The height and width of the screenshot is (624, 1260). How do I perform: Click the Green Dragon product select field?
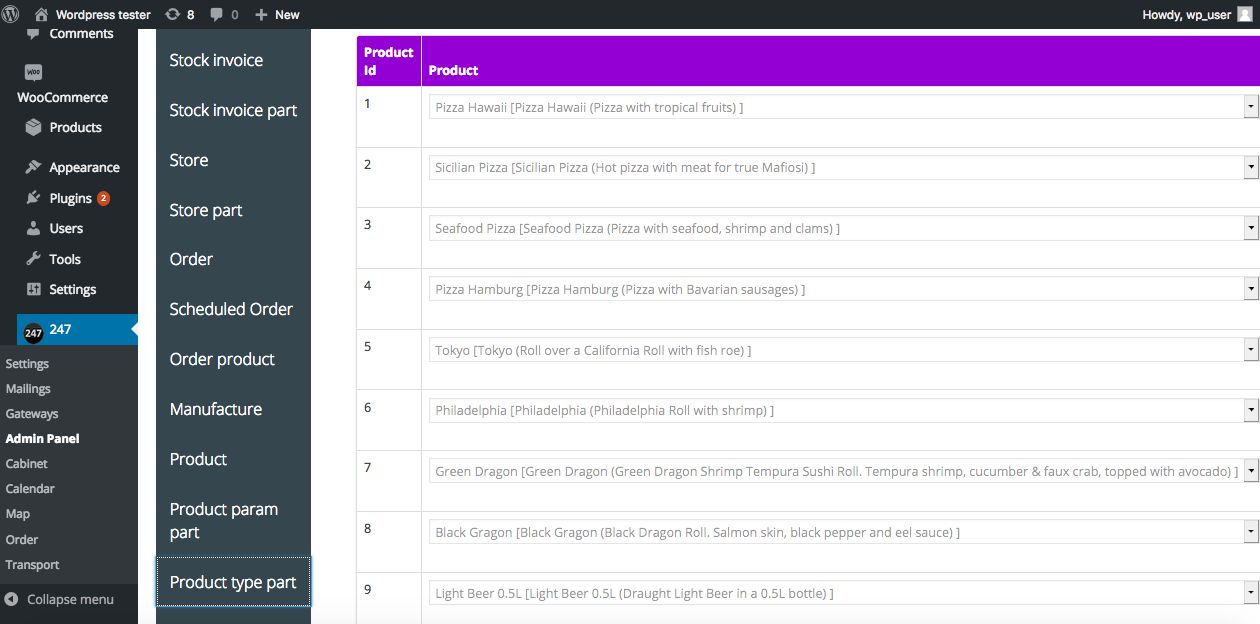coord(843,471)
